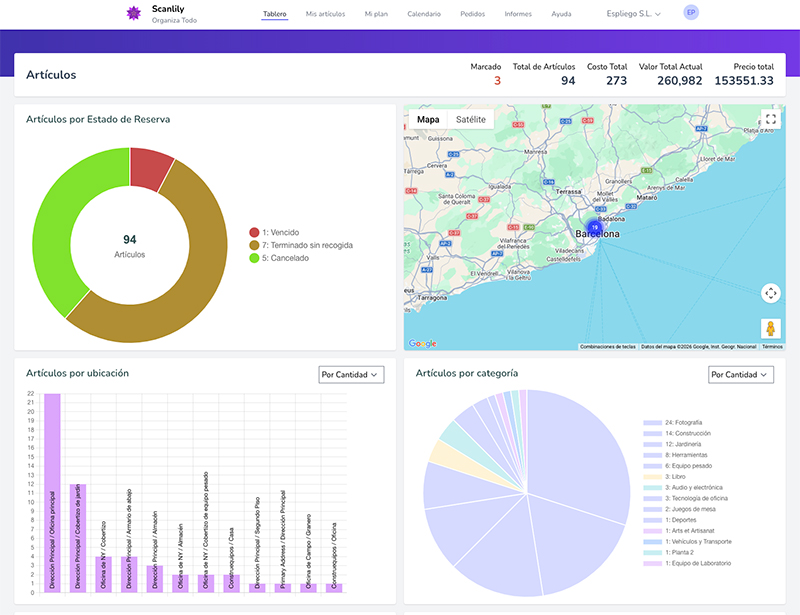Open Mis artículos in the navigation
Image resolution: width=800 pixels, height=615 pixels.
[326, 14]
